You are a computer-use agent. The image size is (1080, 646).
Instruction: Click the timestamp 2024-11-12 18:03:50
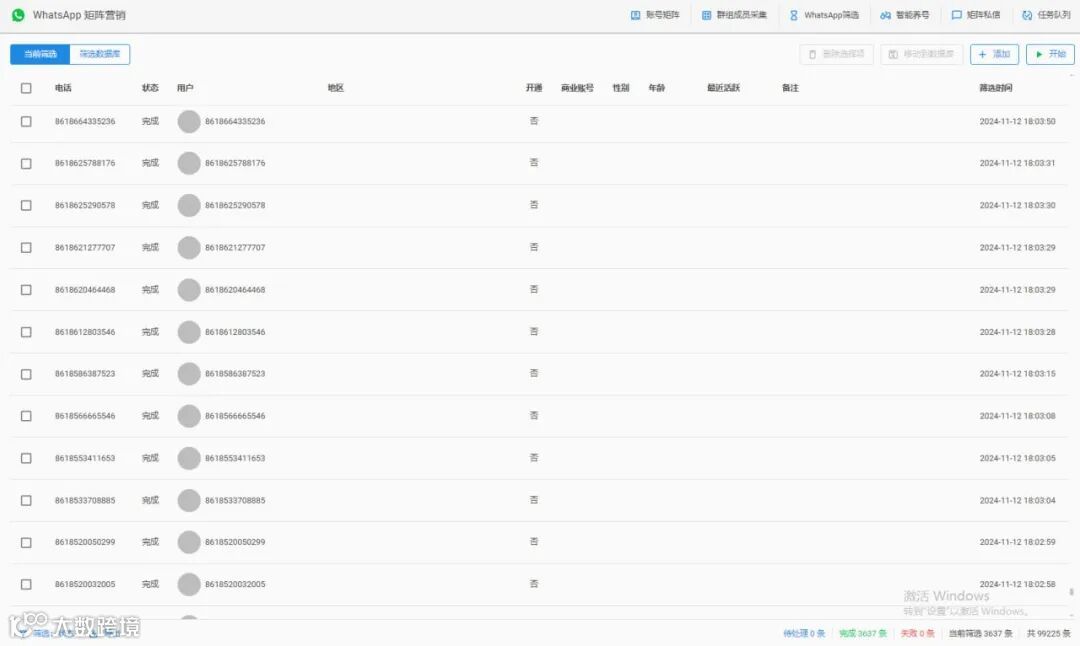pyautogui.click(x=1017, y=121)
